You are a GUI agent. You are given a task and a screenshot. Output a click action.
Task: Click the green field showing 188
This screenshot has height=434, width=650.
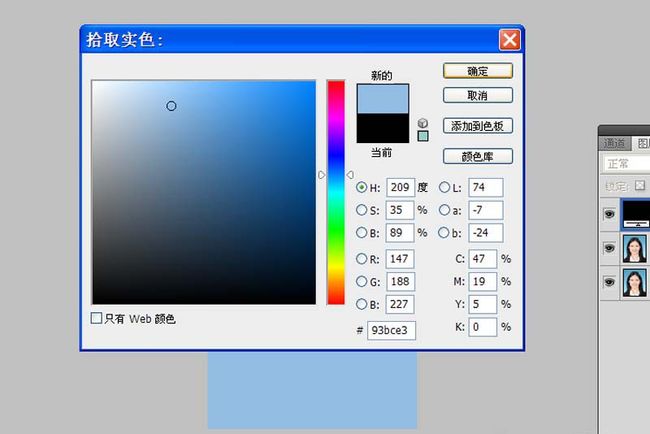(x=400, y=281)
